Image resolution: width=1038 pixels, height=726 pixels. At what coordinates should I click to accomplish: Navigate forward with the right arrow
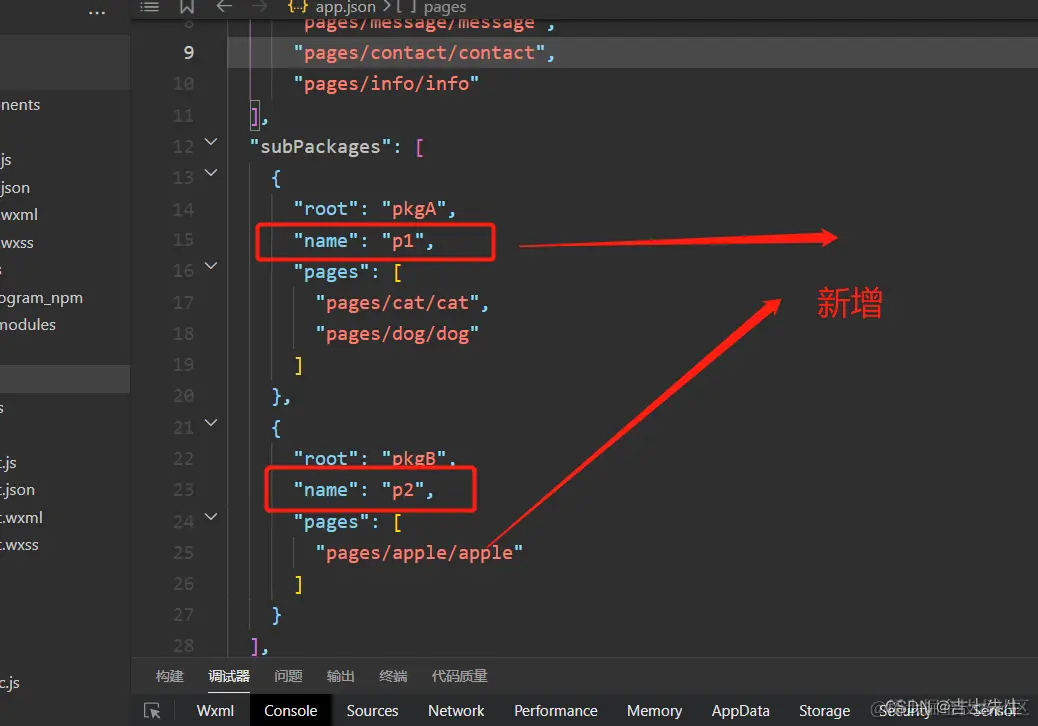(260, 7)
